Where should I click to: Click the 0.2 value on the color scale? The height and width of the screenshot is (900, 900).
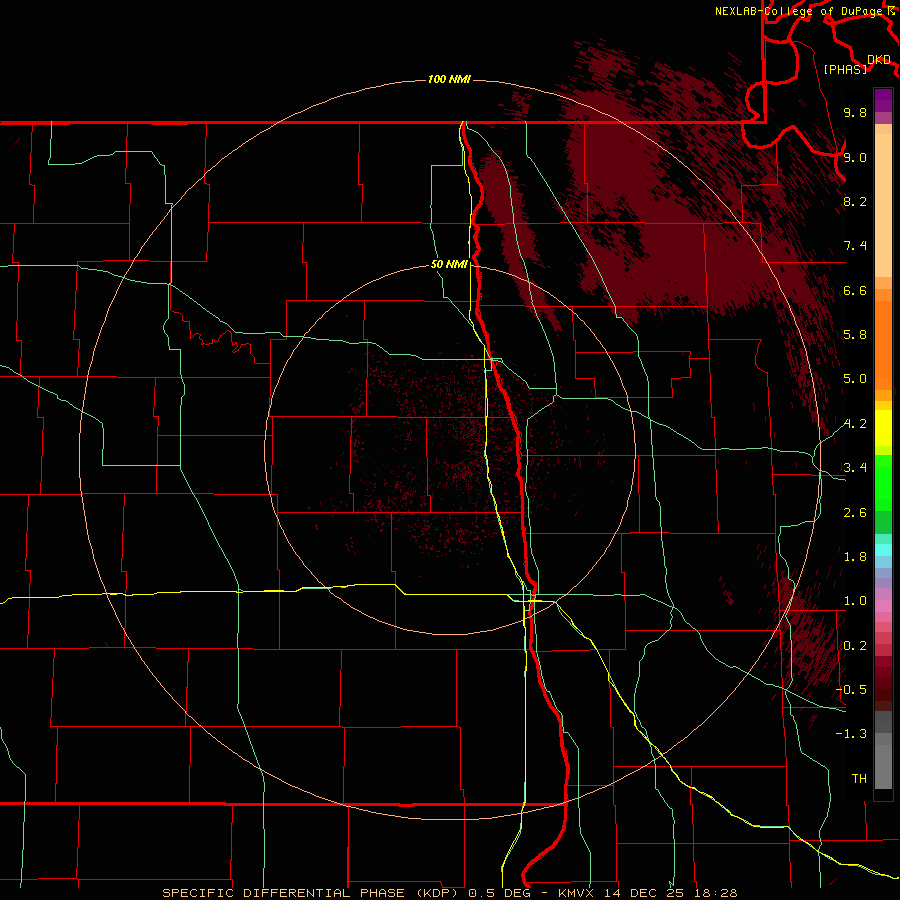(x=855, y=646)
